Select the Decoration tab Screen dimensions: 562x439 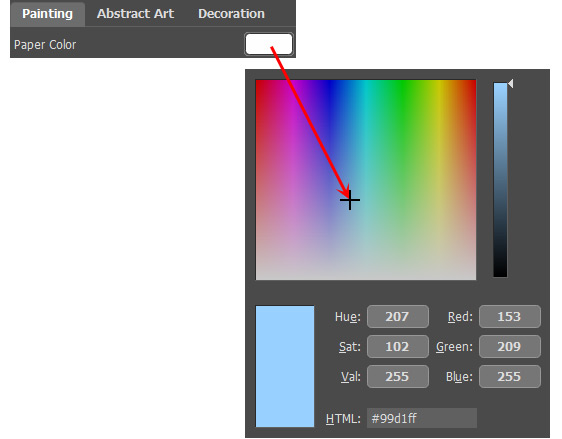point(231,14)
